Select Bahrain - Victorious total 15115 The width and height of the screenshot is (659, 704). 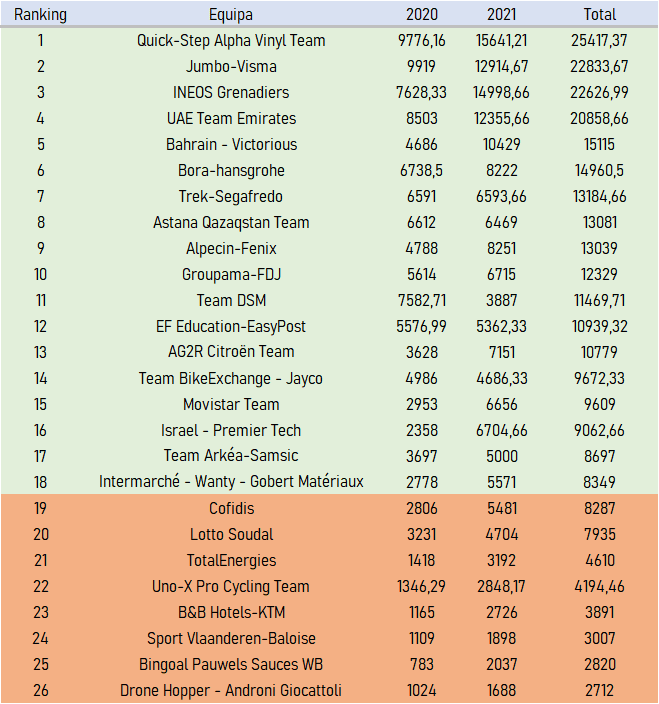coord(600,145)
